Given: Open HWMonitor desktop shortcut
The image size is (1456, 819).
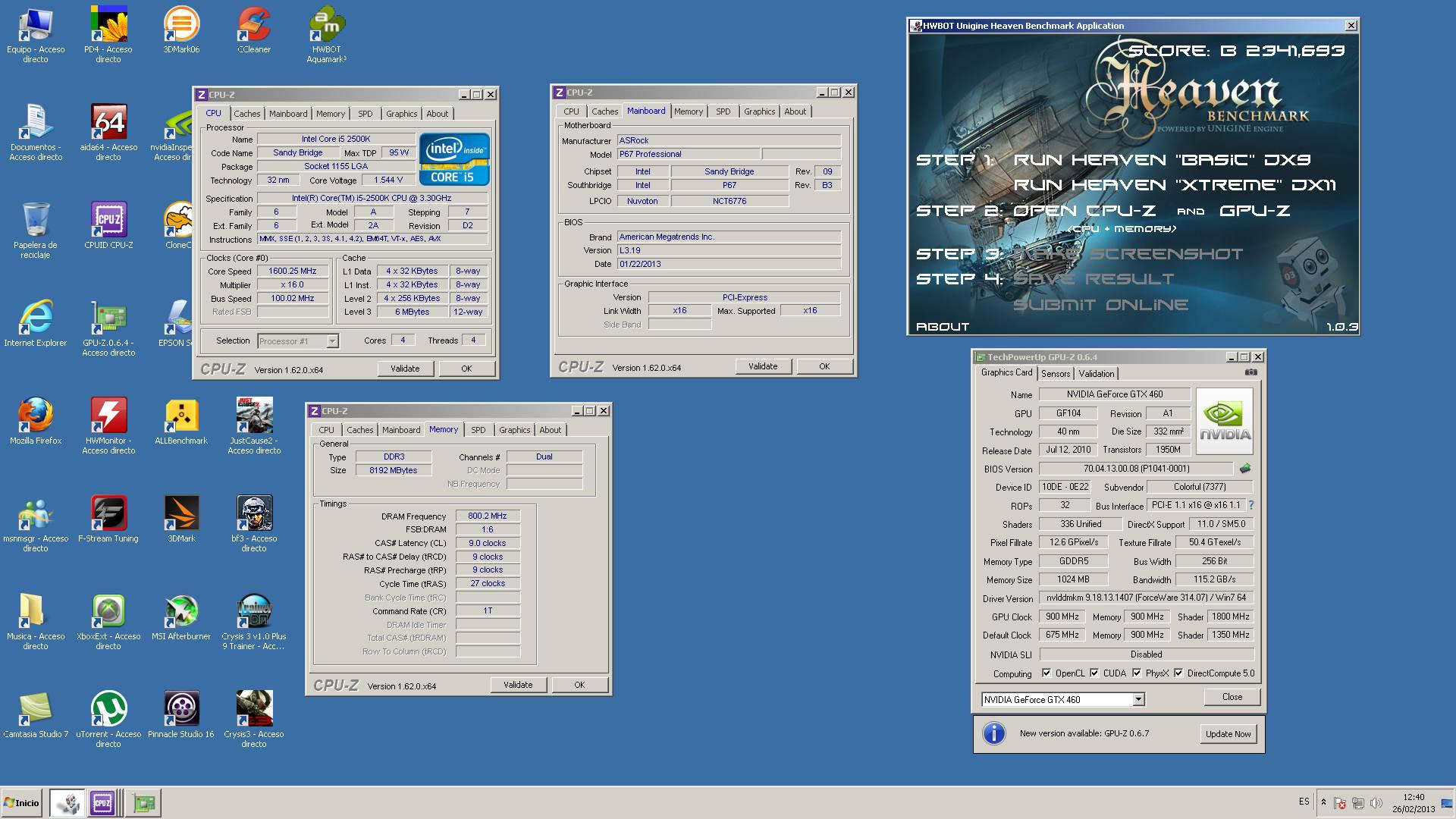Looking at the screenshot, I should [108, 425].
